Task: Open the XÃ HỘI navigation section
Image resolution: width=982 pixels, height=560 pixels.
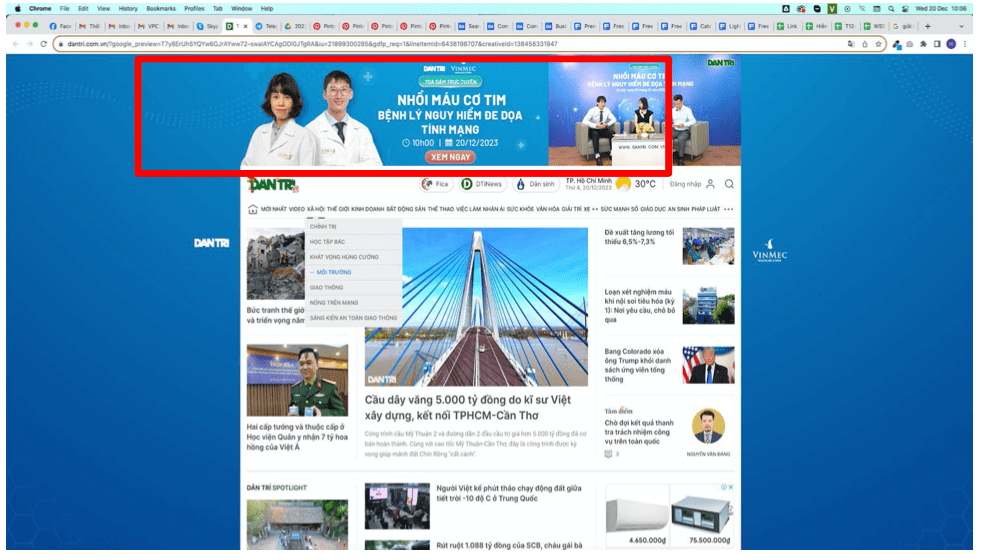Action: (316, 209)
